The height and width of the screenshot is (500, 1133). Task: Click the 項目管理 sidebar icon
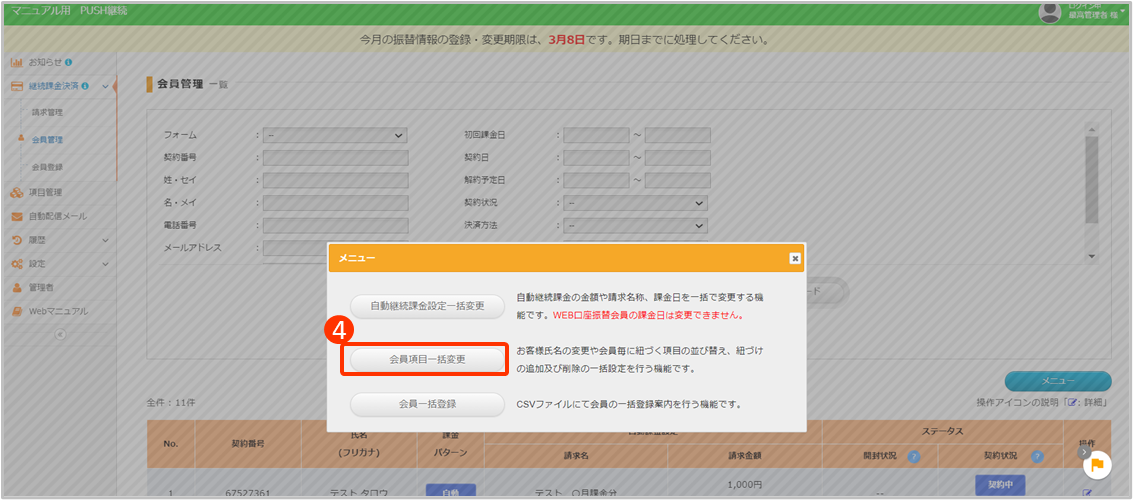pos(17,192)
